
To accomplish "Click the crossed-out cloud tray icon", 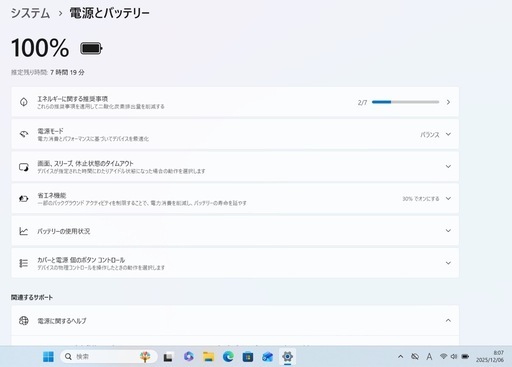I will point(415,357).
